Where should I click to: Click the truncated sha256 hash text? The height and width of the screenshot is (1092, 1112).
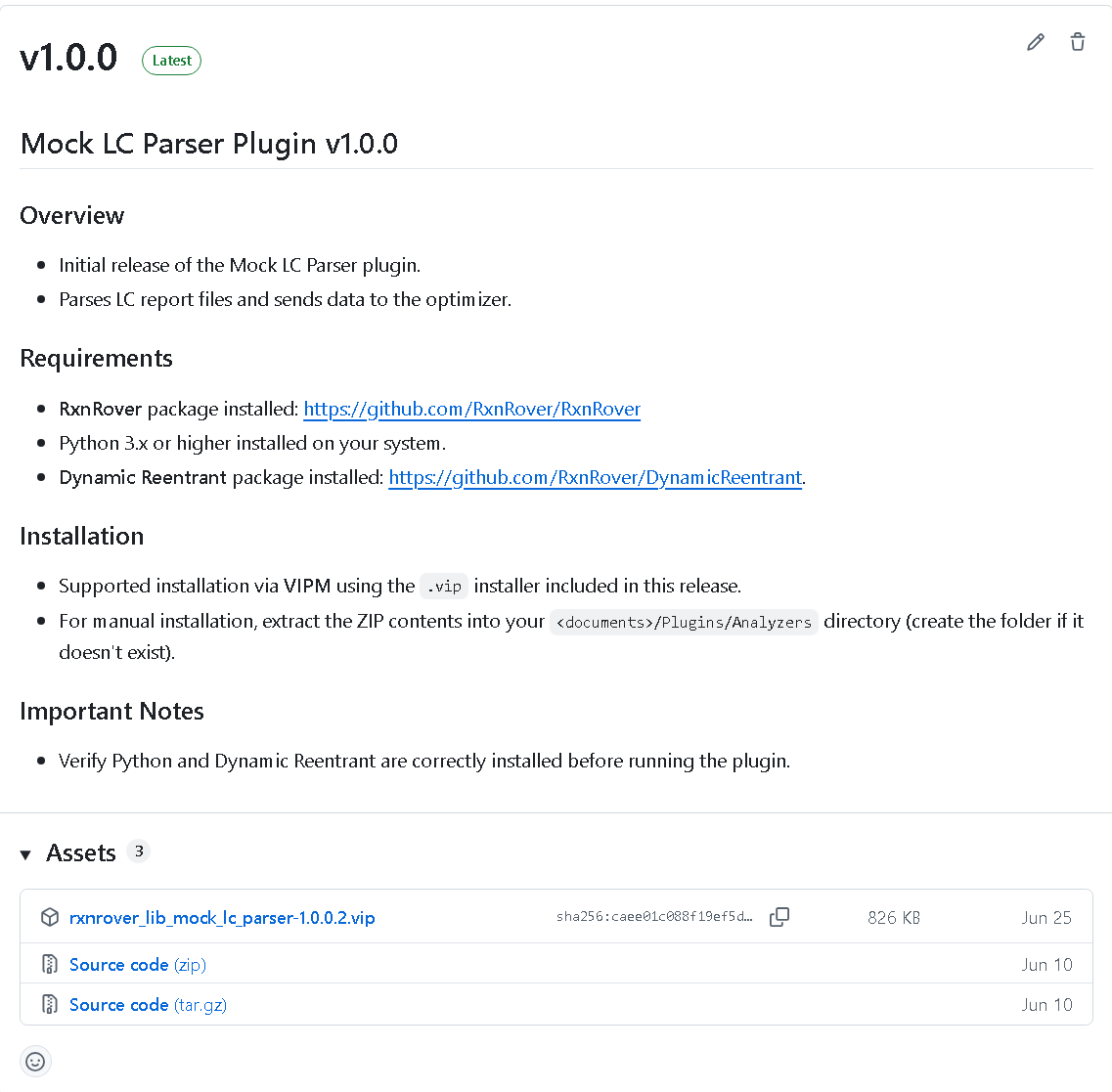click(x=654, y=917)
